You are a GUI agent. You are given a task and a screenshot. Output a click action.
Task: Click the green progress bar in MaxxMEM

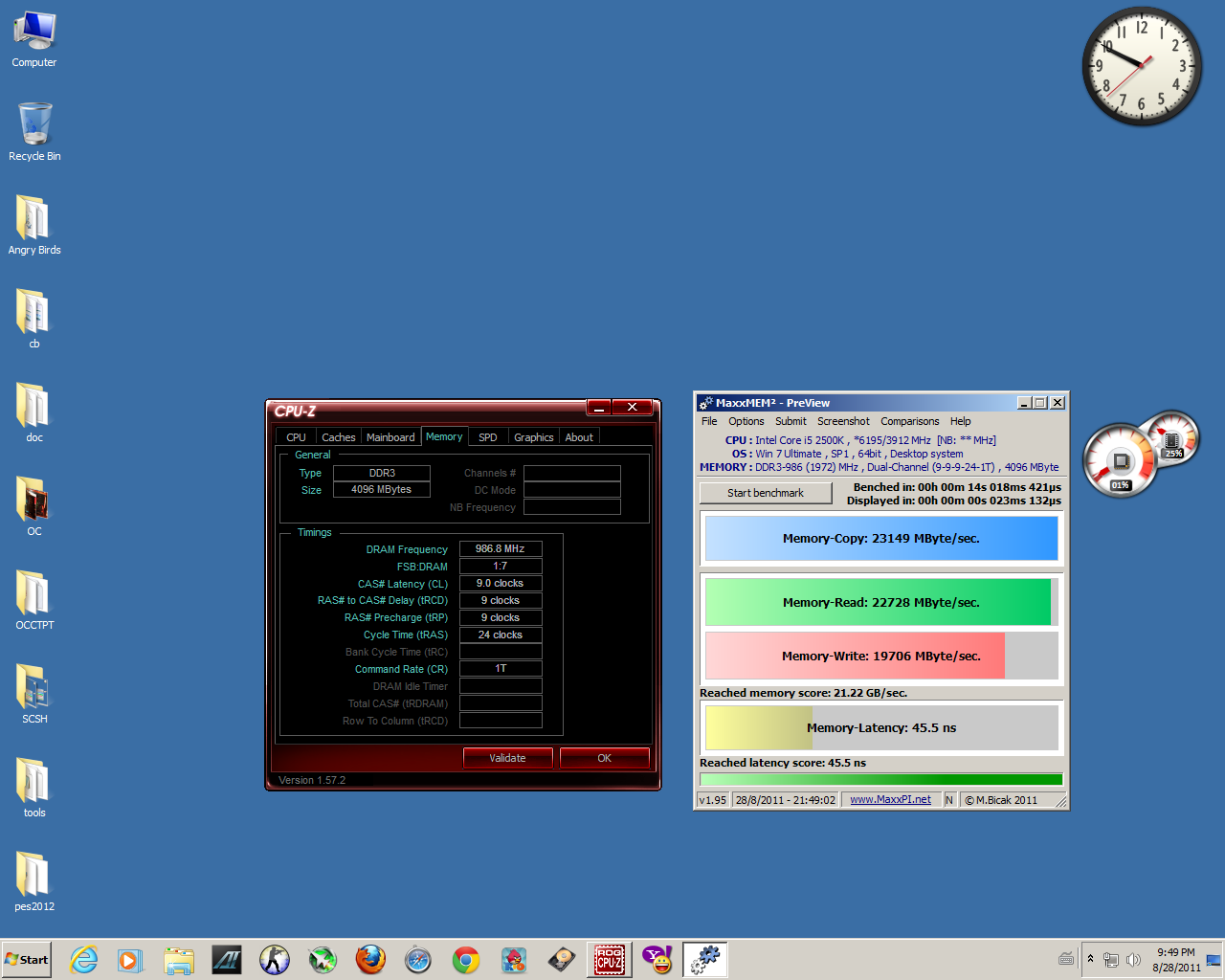click(x=881, y=780)
